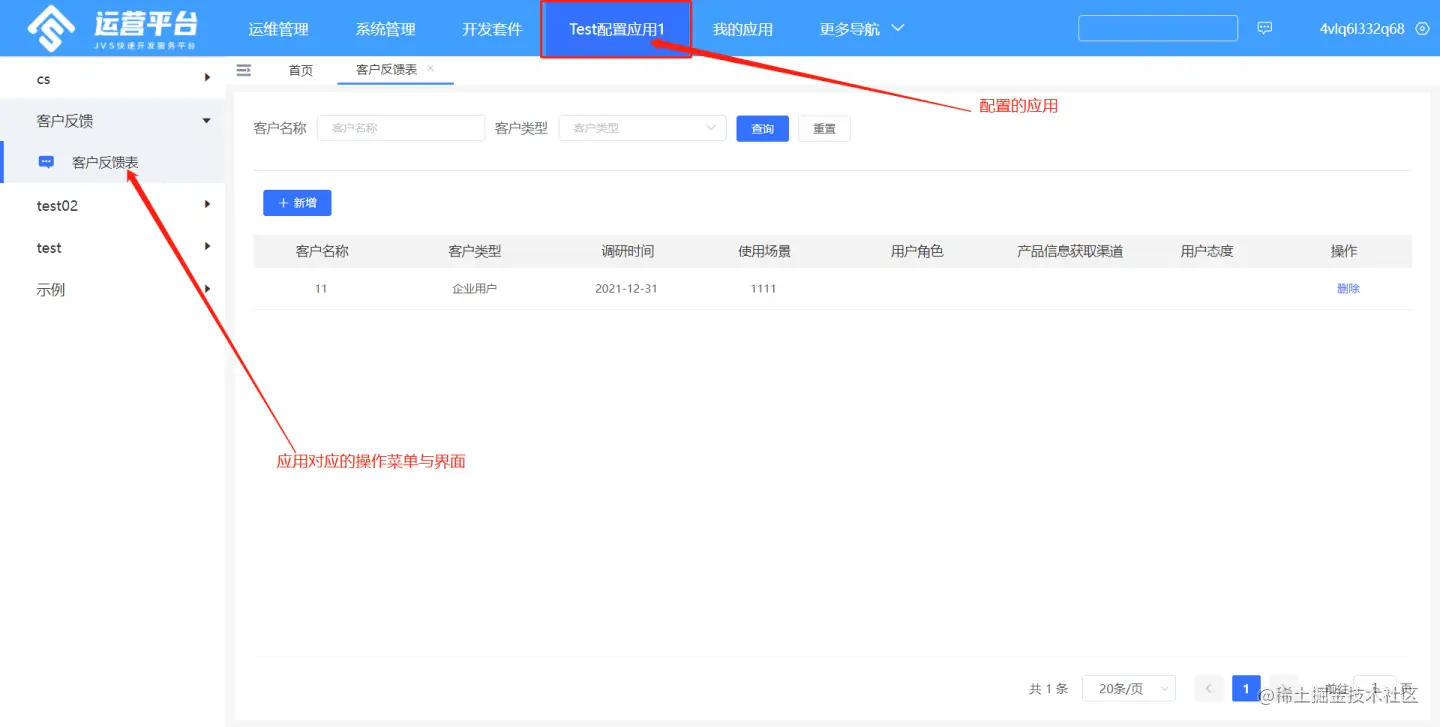Open 系统管理 in top navigation
This screenshot has height=727, width=1440.
coord(385,29)
